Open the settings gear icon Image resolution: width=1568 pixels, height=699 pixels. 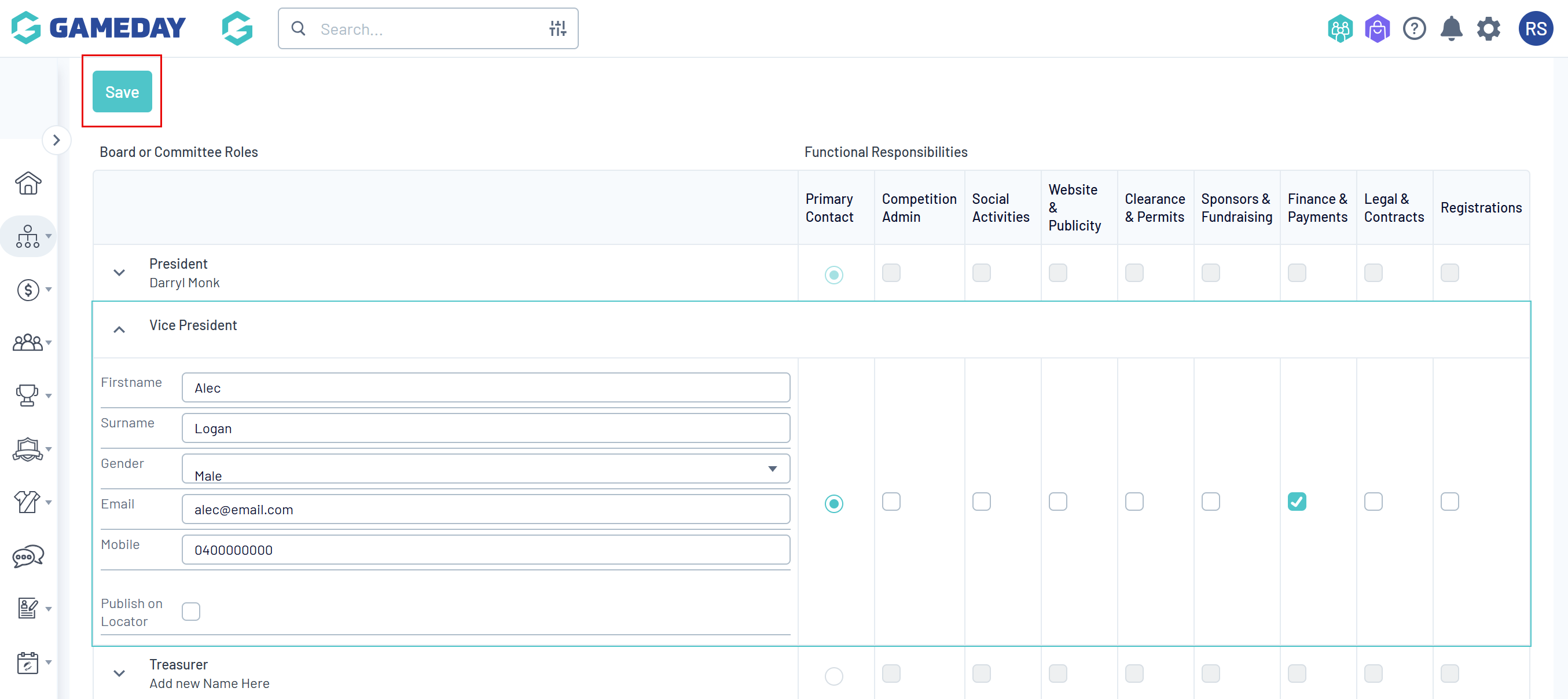tap(1488, 28)
